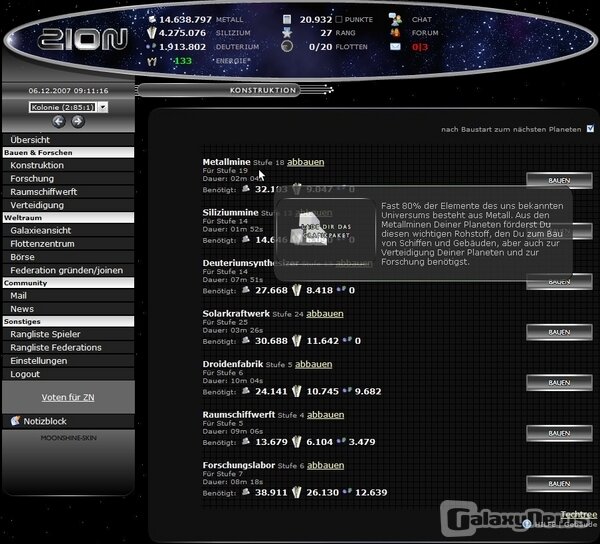Click the fleets planet icon
Viewport: 600px width, 544px height.
coord(287,47)
